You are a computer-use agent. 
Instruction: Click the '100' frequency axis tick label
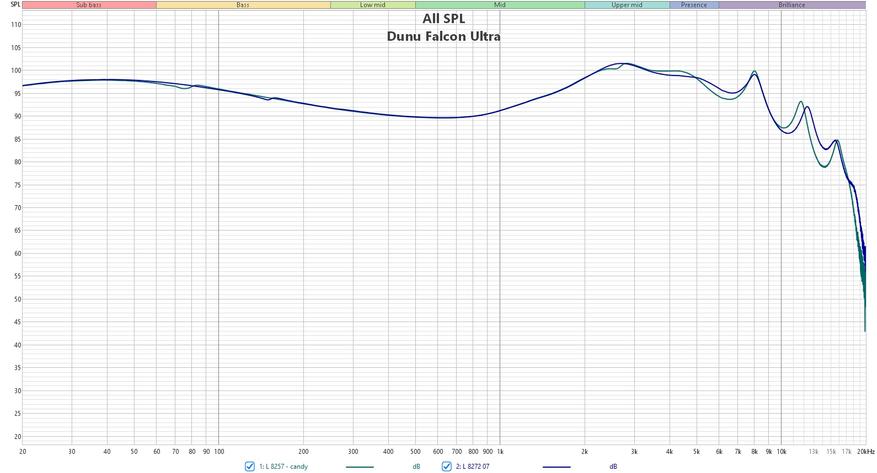point(219,451)
